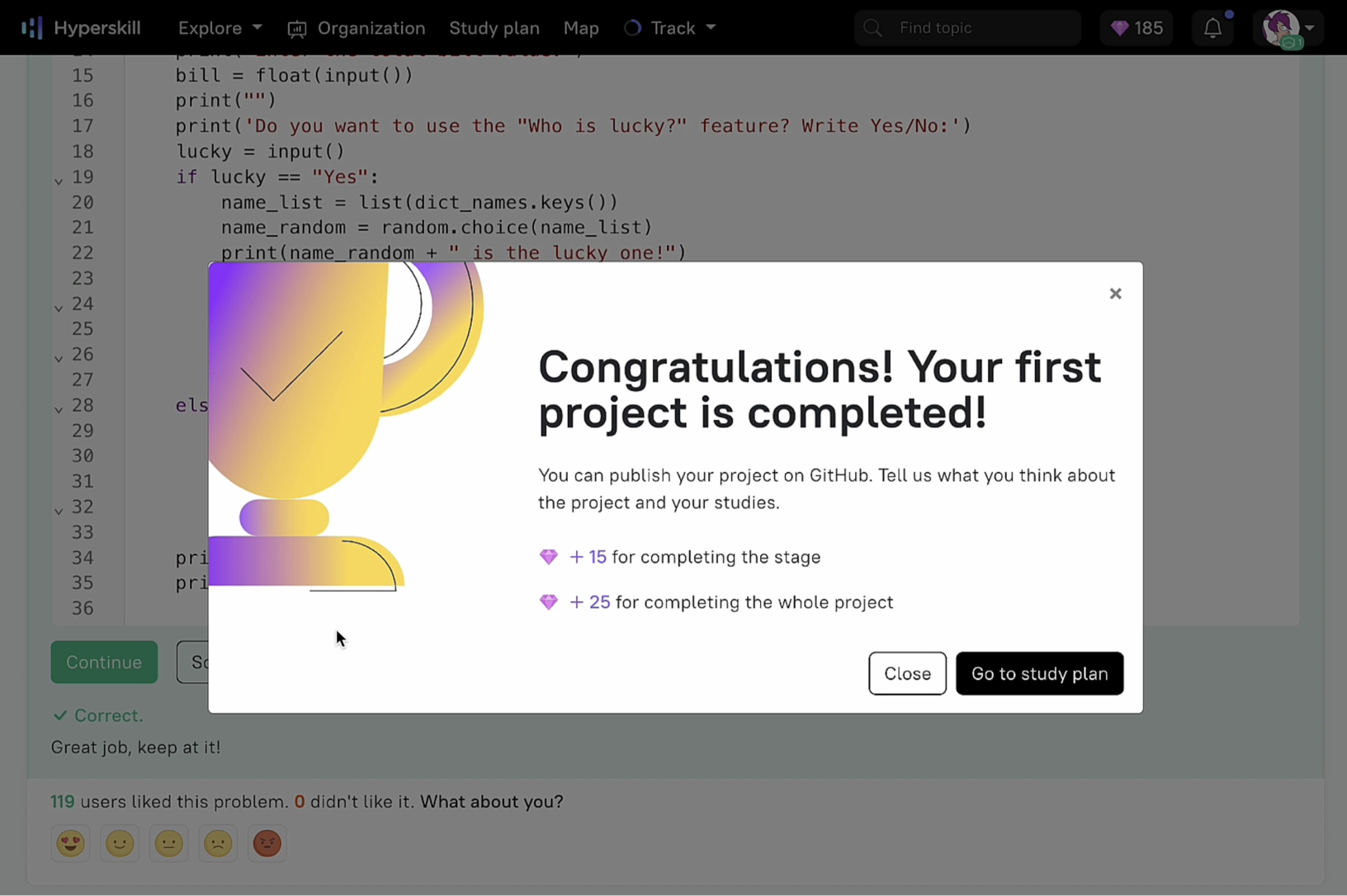Select the neutral face reaction
The width and height of the screenshot is (1347, 896).
tap(168, 843)
